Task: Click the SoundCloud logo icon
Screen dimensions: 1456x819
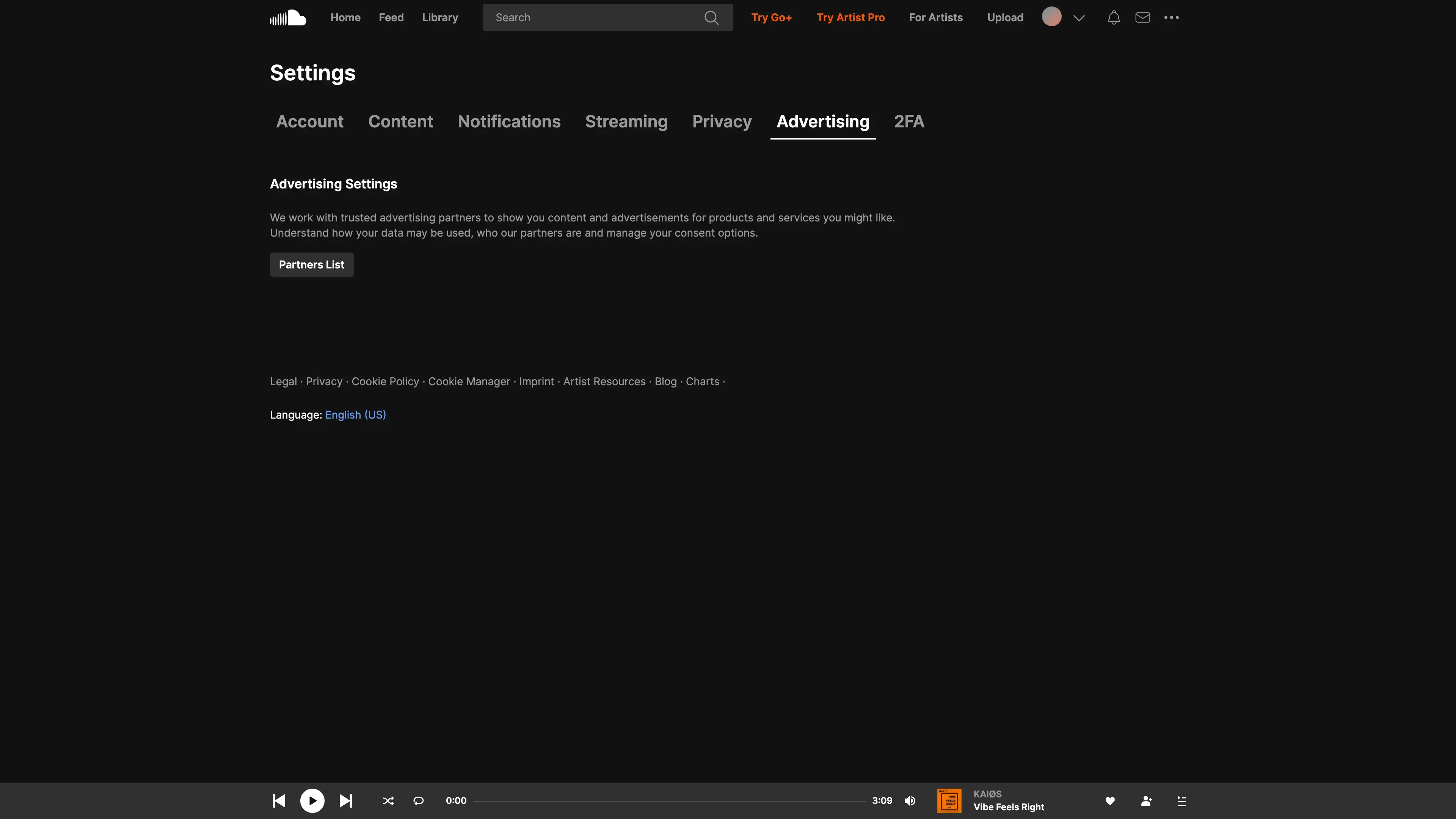Action: 288,17
